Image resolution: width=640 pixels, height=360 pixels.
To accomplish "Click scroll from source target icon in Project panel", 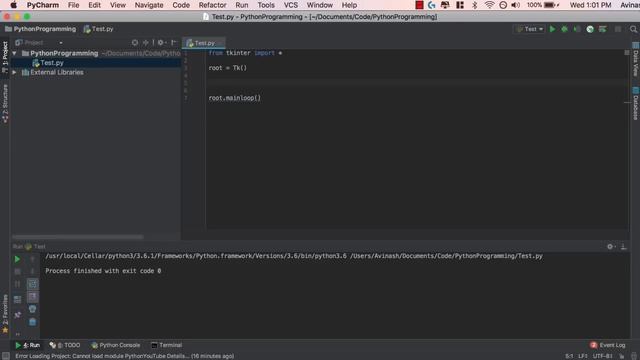I will [135, 42].
